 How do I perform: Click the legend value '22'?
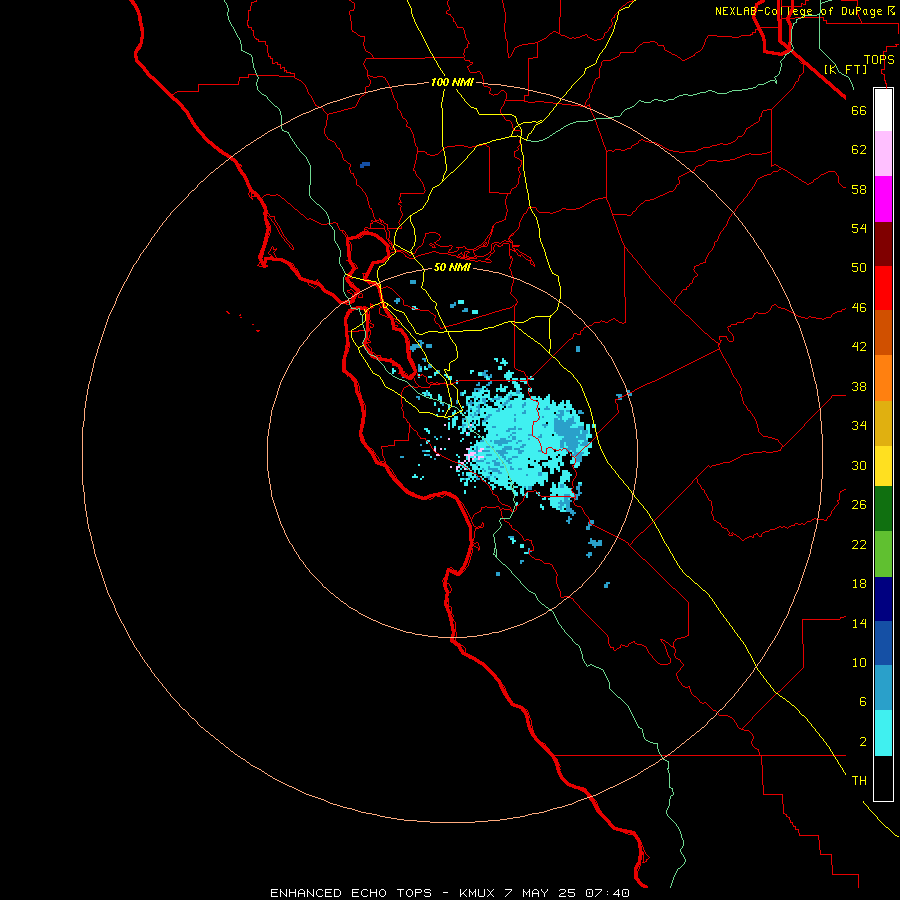(859, 545)
